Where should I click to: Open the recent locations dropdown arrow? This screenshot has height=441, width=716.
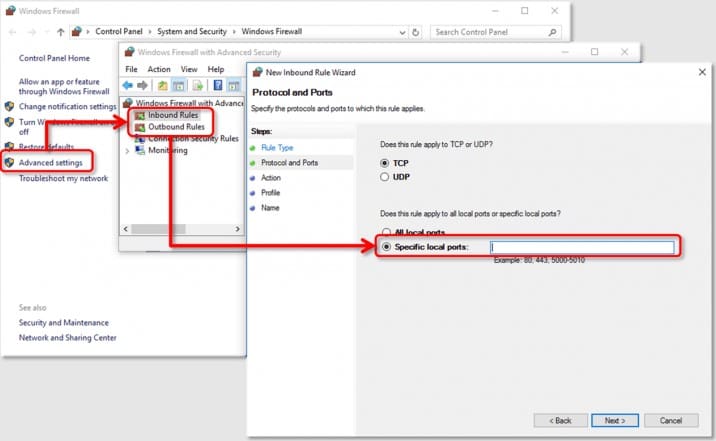tap(47, 32)
